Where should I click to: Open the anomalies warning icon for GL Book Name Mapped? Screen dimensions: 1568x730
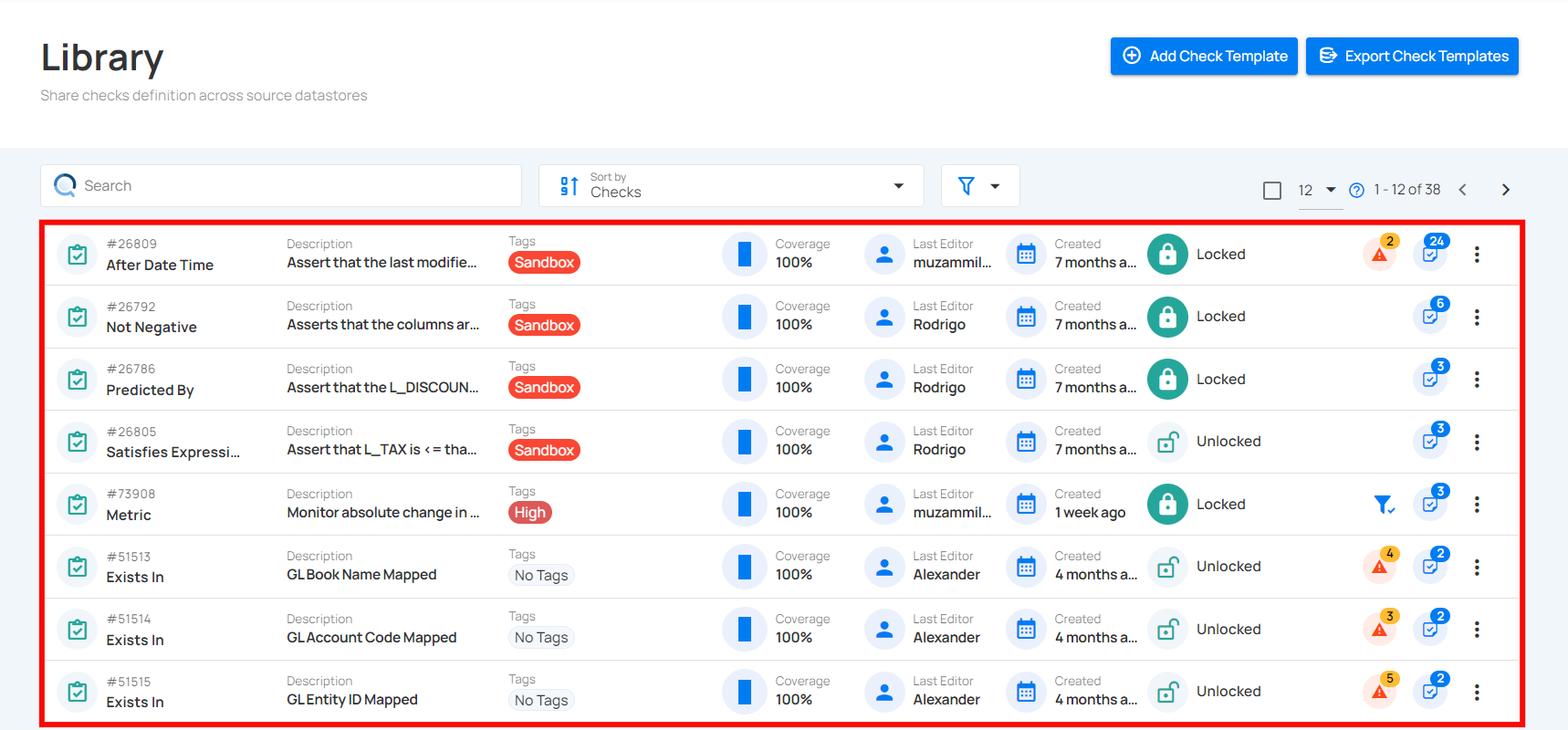click(x=1380, y=567)
